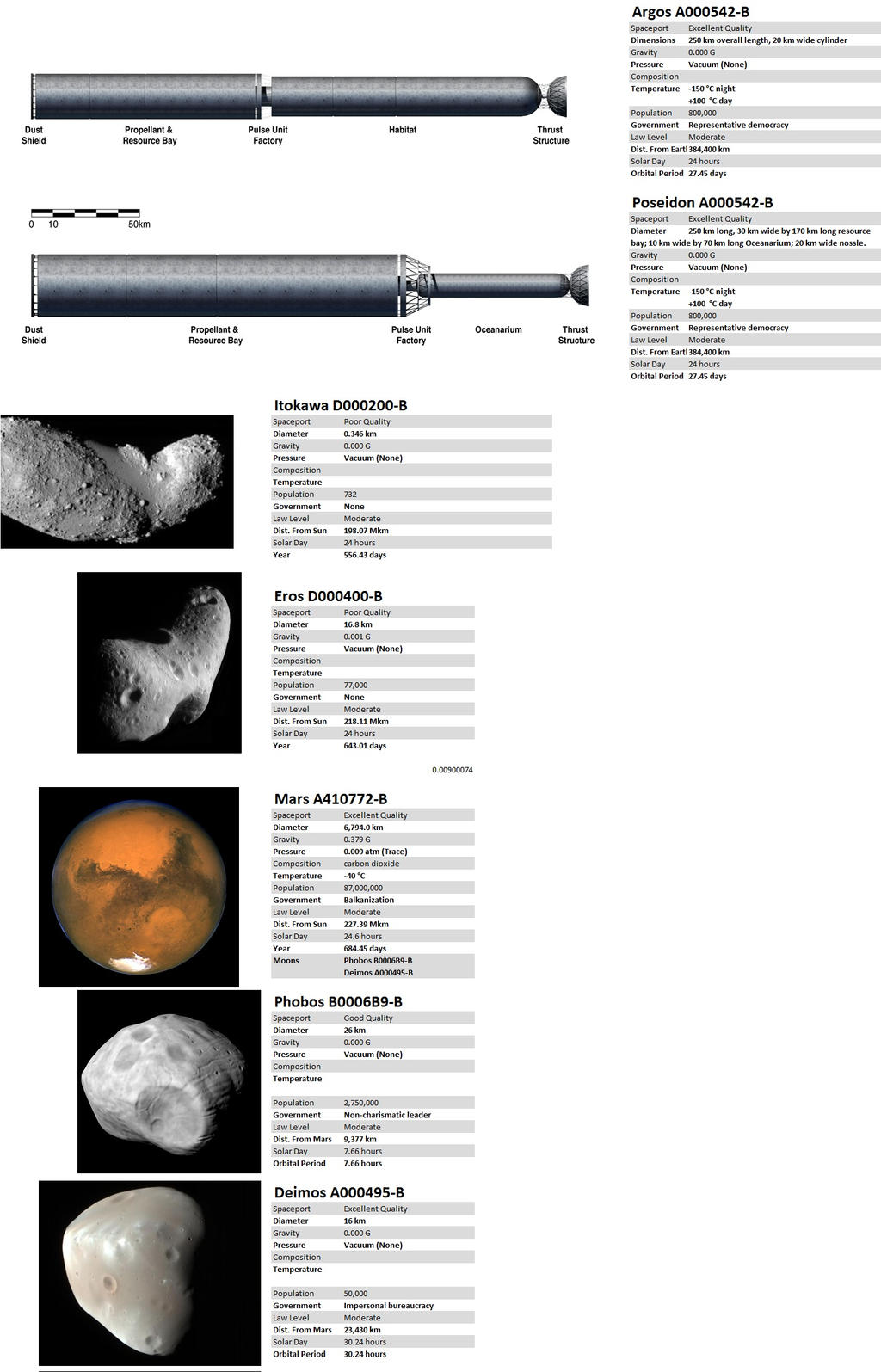Click the Eros asteroid image
The width and height of the screenshot is (881, 1372).
coord(159,662)
